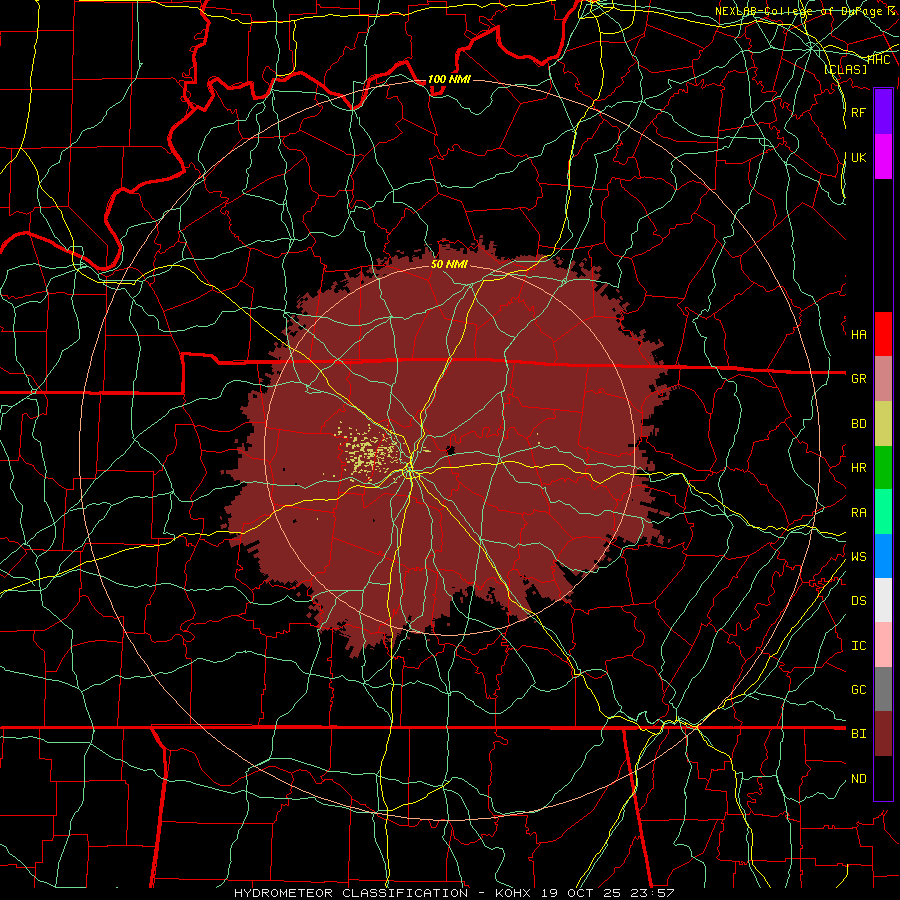The image size is (900, 900).
Task: Click the "DS" legend label
Action: (858, 601)
